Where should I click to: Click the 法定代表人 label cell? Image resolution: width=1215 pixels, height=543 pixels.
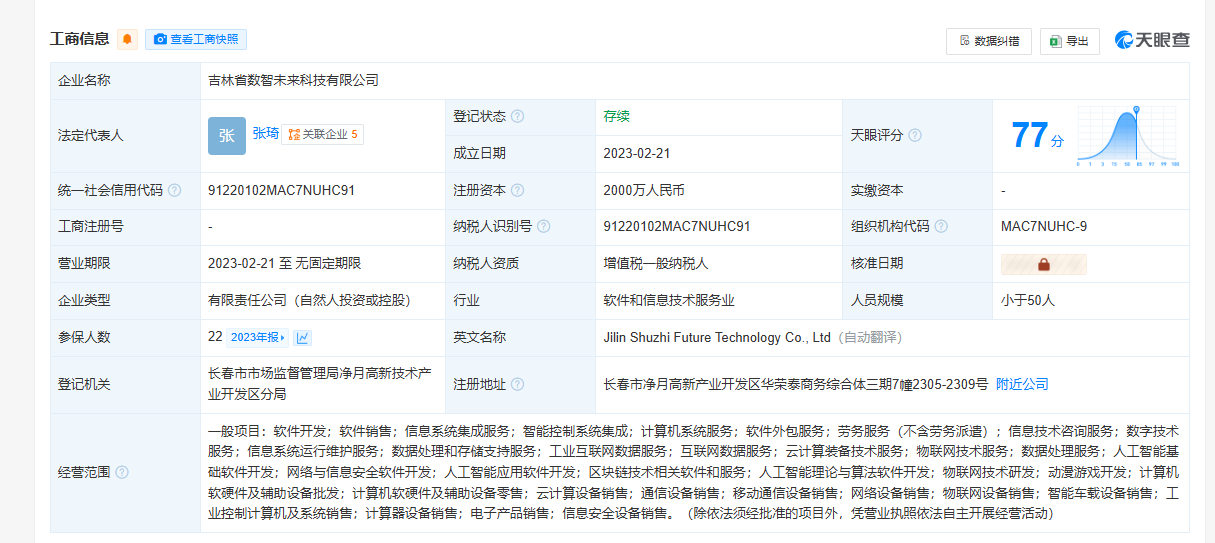[125, 135]
